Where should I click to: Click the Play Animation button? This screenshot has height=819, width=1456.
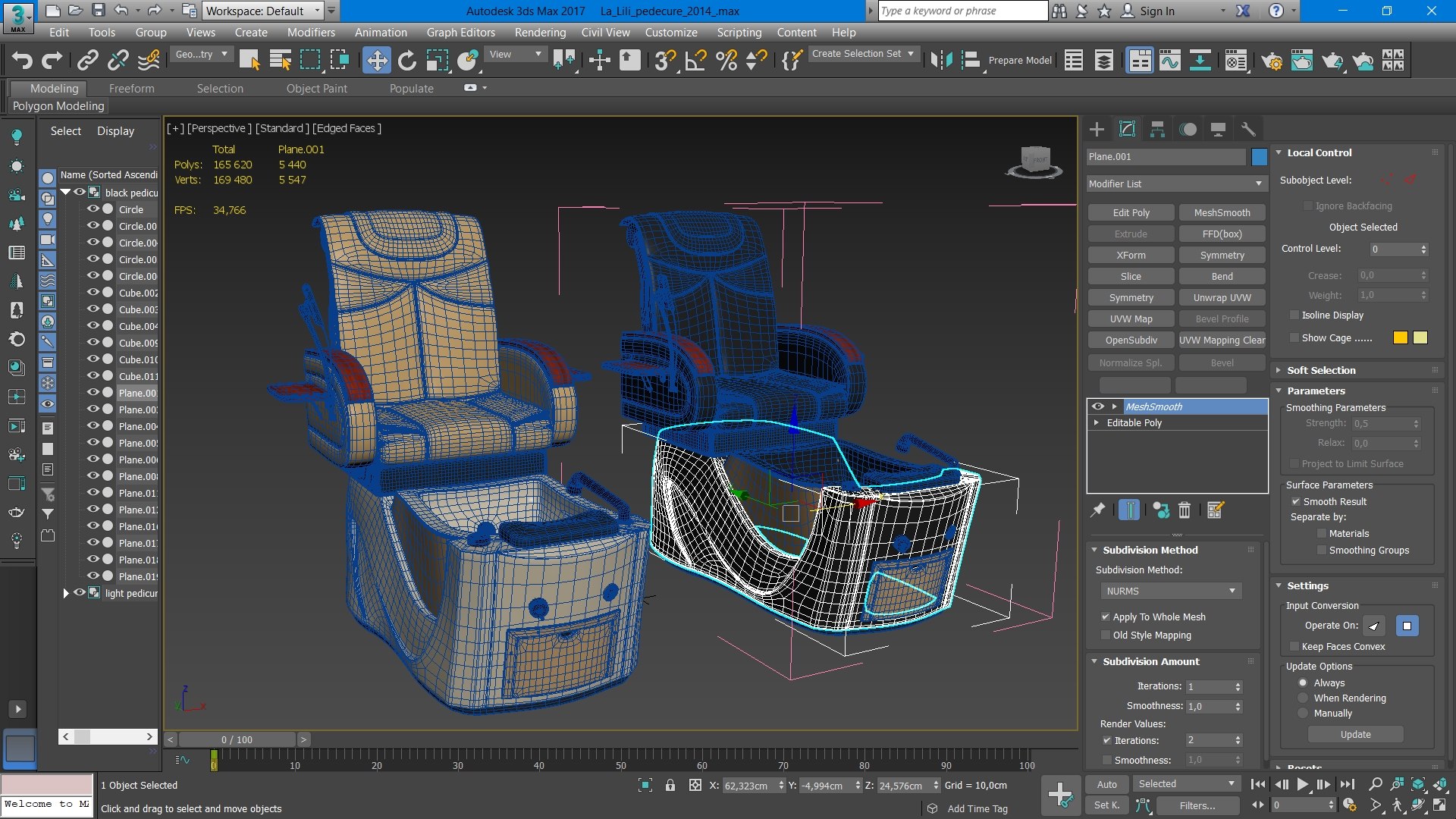coord(1302,784)
